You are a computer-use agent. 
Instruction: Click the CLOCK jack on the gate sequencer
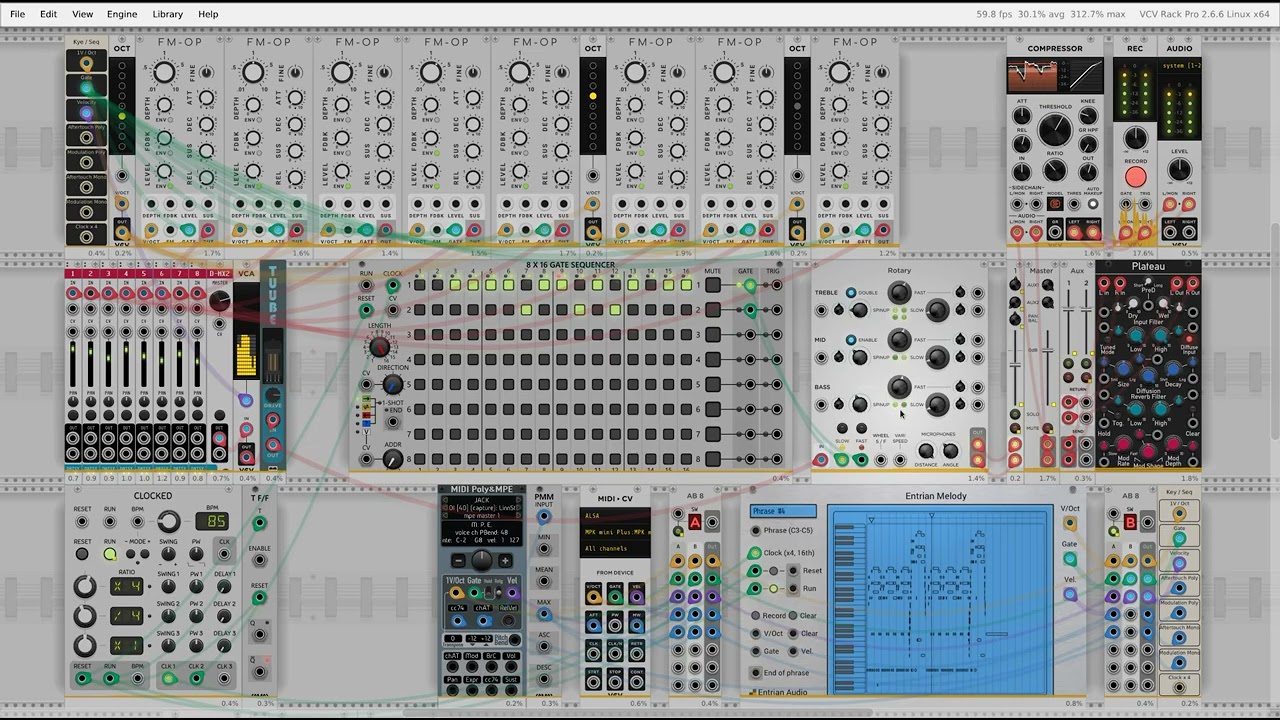392,286
